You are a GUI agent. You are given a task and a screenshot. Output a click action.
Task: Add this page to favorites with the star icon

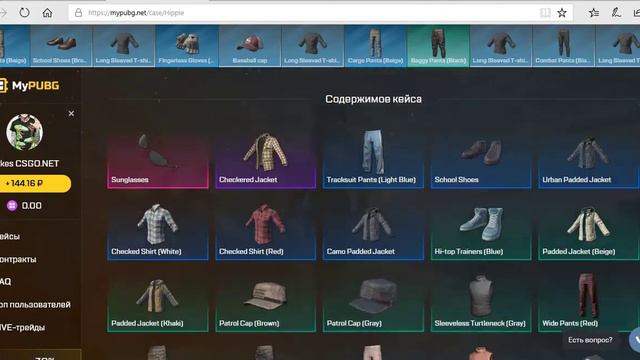click(x=562, y=13)
